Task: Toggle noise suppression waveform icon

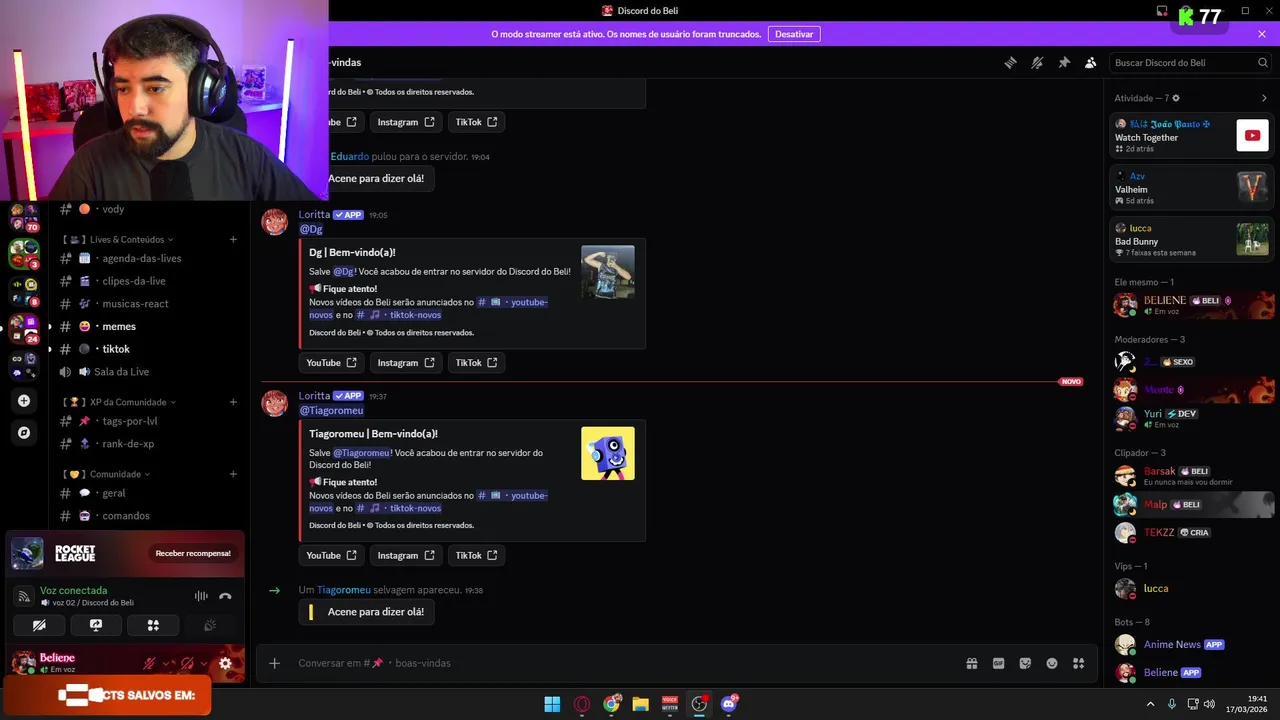Action: [201, 596]
